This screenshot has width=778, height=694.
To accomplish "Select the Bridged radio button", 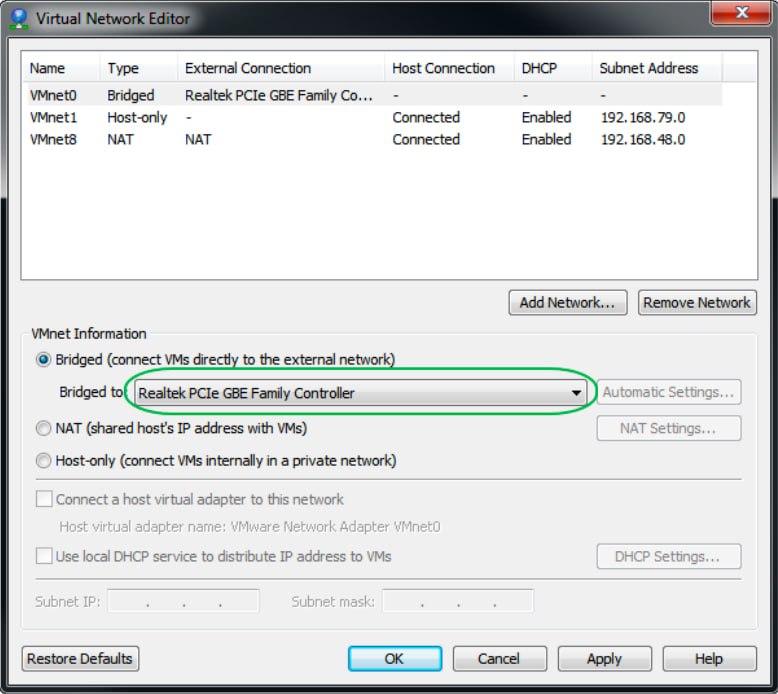I will pyautogui.click(x=44, y=360).
